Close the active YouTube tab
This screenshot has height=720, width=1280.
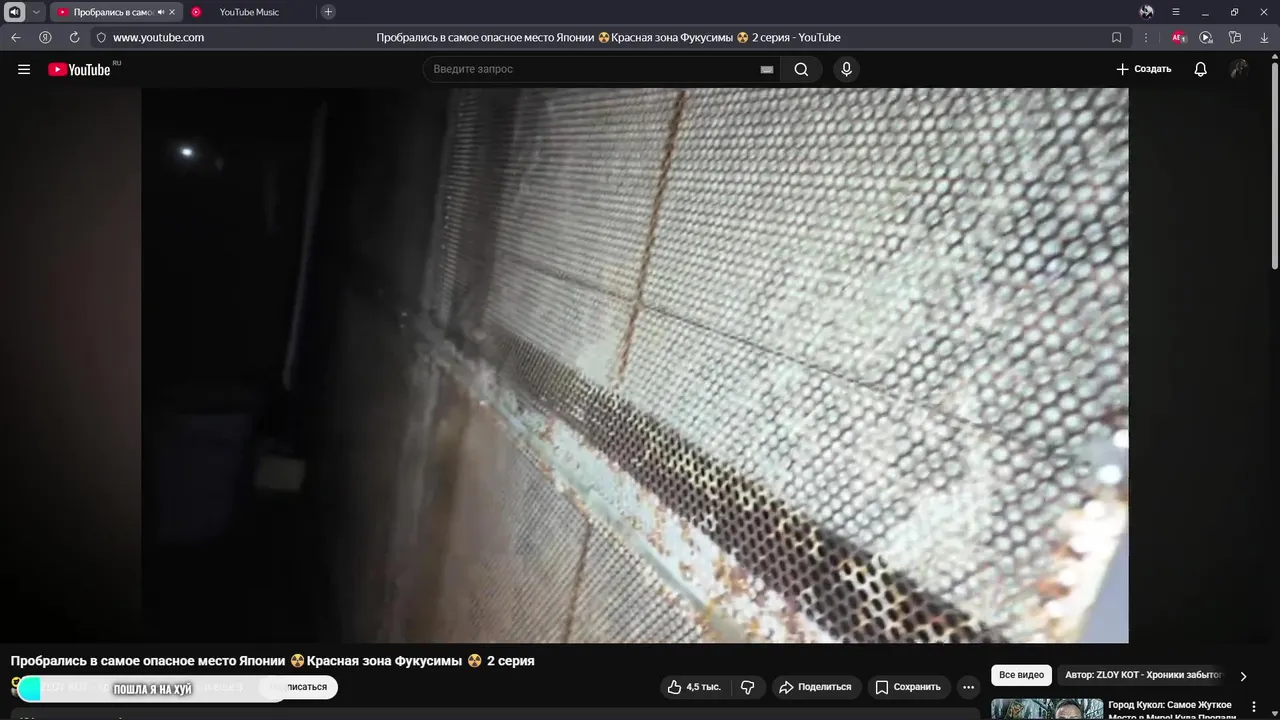[172, 12]
